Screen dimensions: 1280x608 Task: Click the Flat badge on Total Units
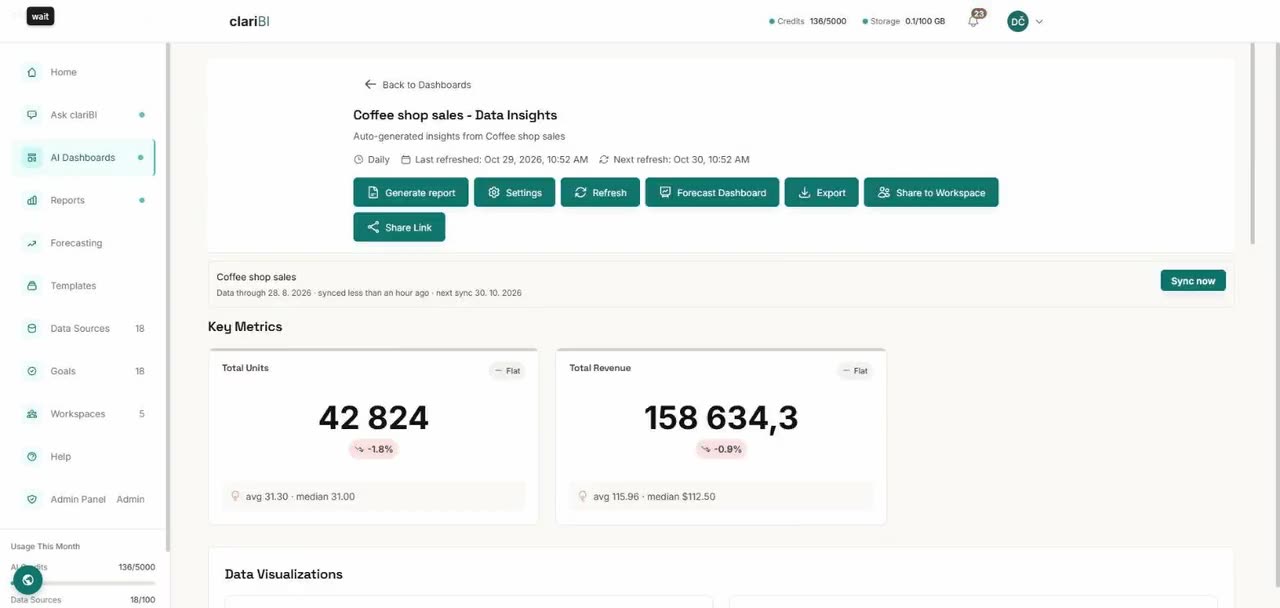pos(506,371)
